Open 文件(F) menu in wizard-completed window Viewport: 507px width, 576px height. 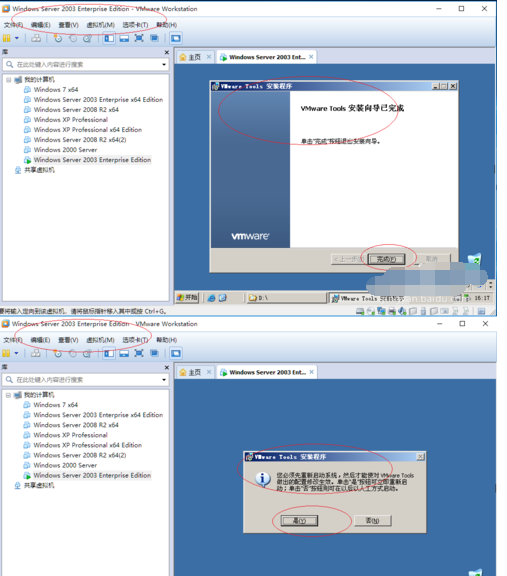click(x=13, y=25)
